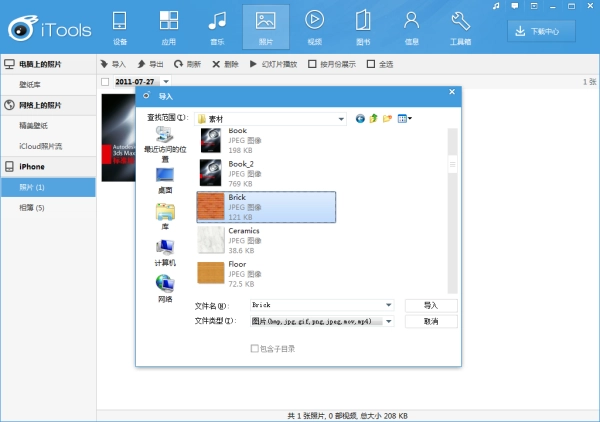Click the Autodesk 3ds Max photo thumbnail
600x422 pixels.
click(118, 138)
